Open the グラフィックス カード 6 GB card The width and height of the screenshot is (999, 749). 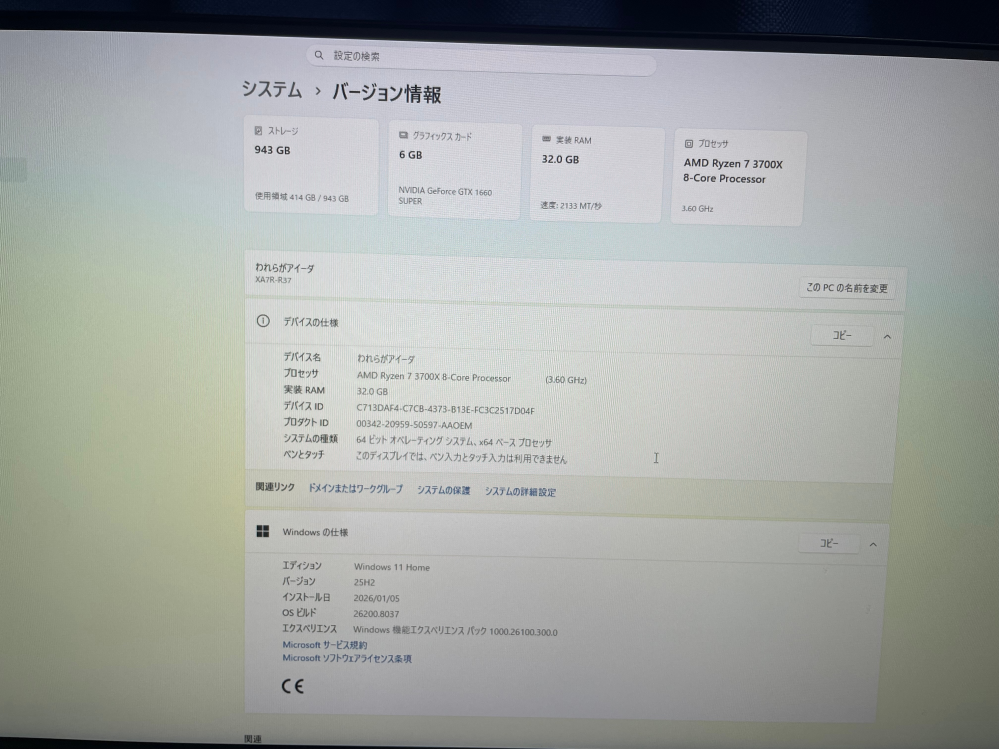[x=454, y=170]
